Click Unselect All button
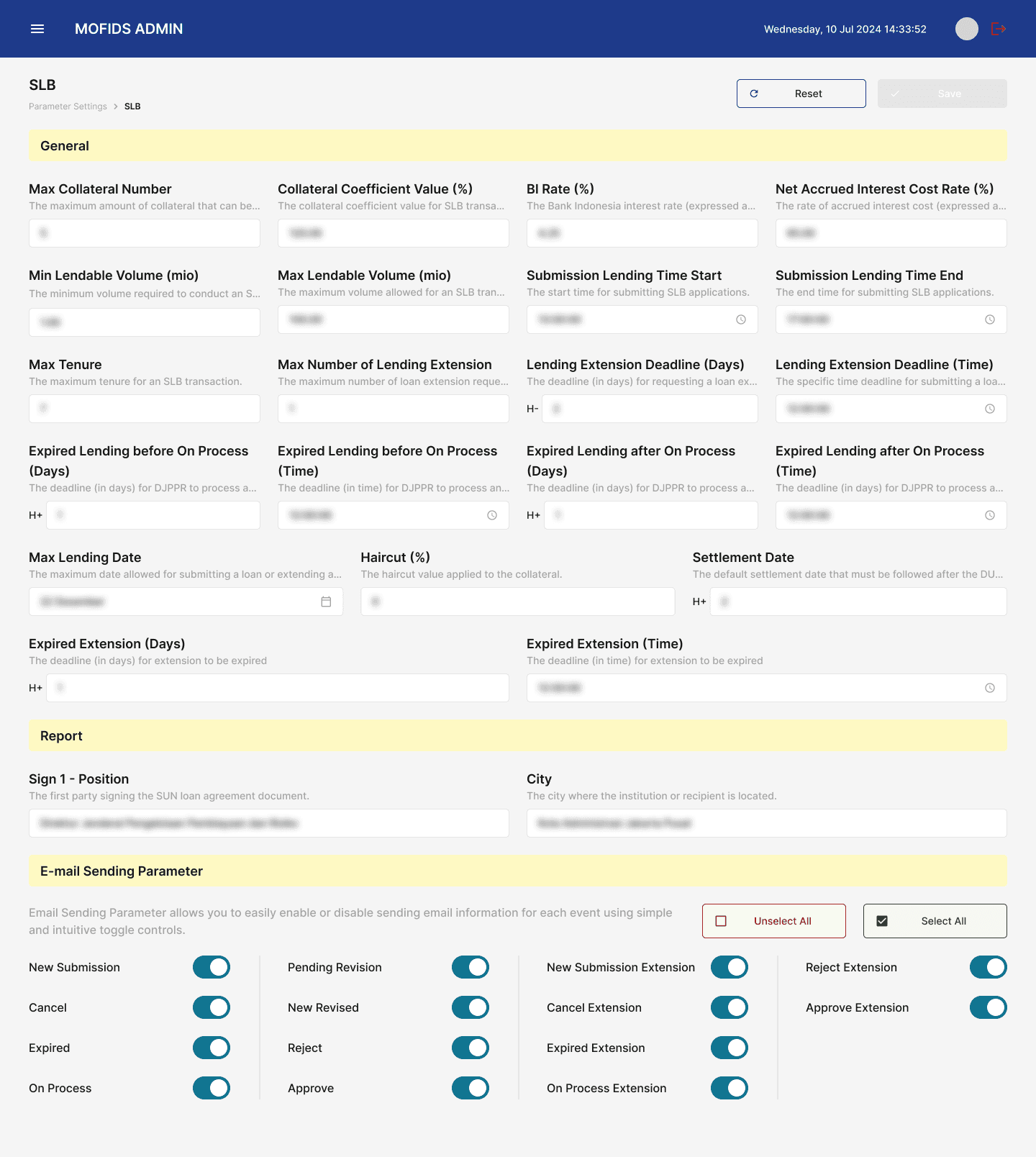Screen dimensions: 1036x1157 coord(774,921)
